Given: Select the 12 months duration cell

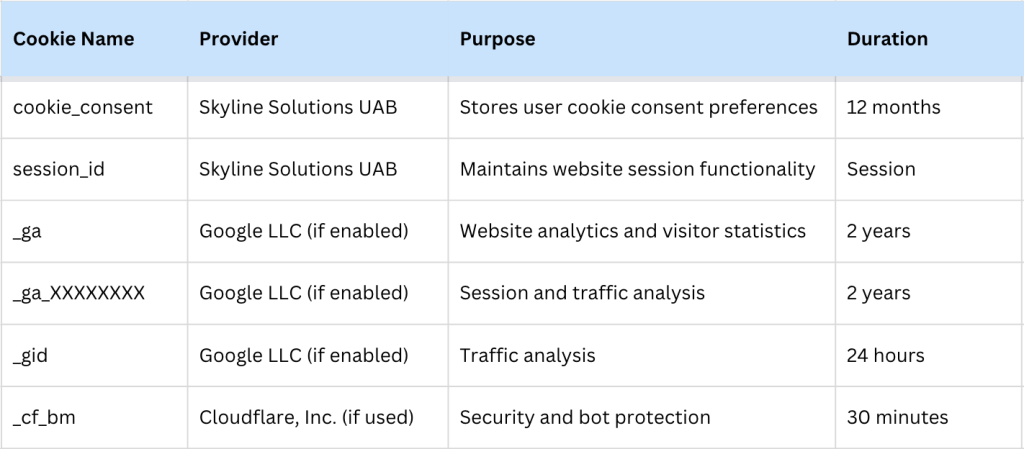Looking at the screenshot, I should click(893, 107).
